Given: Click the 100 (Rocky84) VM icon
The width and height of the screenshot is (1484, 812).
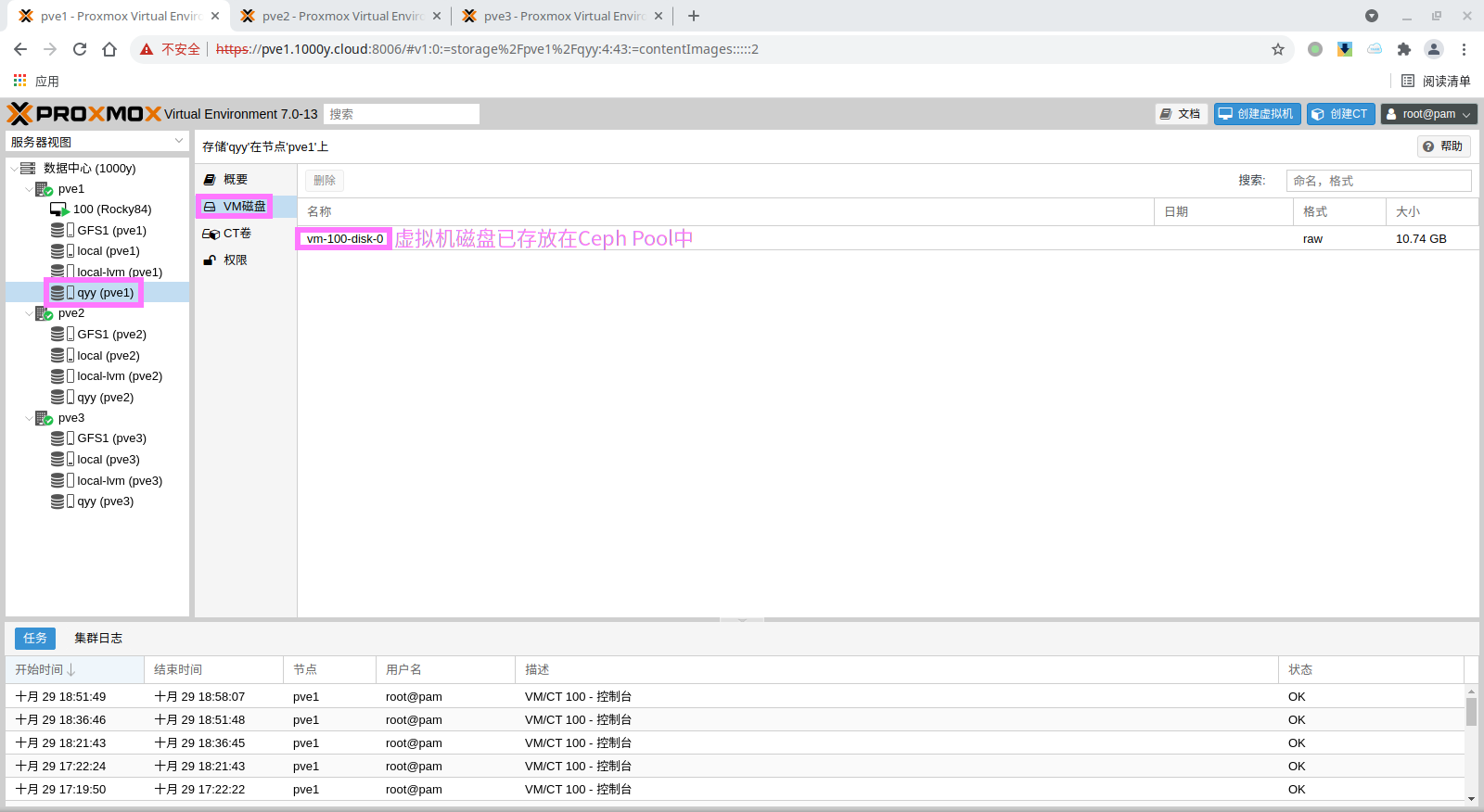Looking at the screenshot, I should pyautogui.click(x=59, y=209).
